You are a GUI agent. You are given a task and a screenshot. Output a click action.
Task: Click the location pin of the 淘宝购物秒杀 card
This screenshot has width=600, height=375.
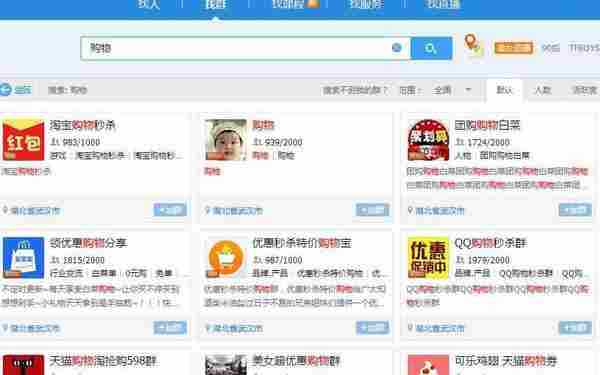point(5,210)
